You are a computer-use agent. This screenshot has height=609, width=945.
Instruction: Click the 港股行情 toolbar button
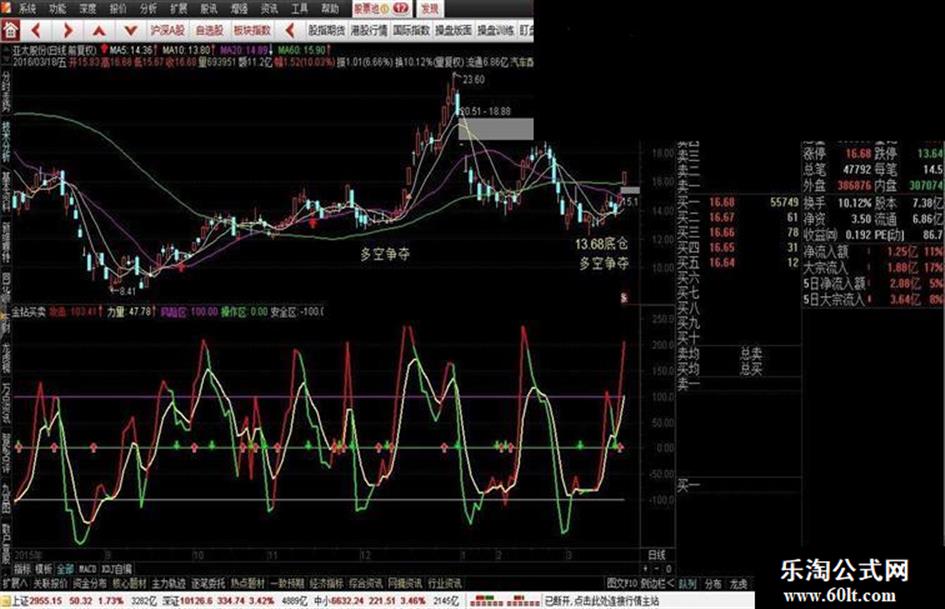point(369,30)
